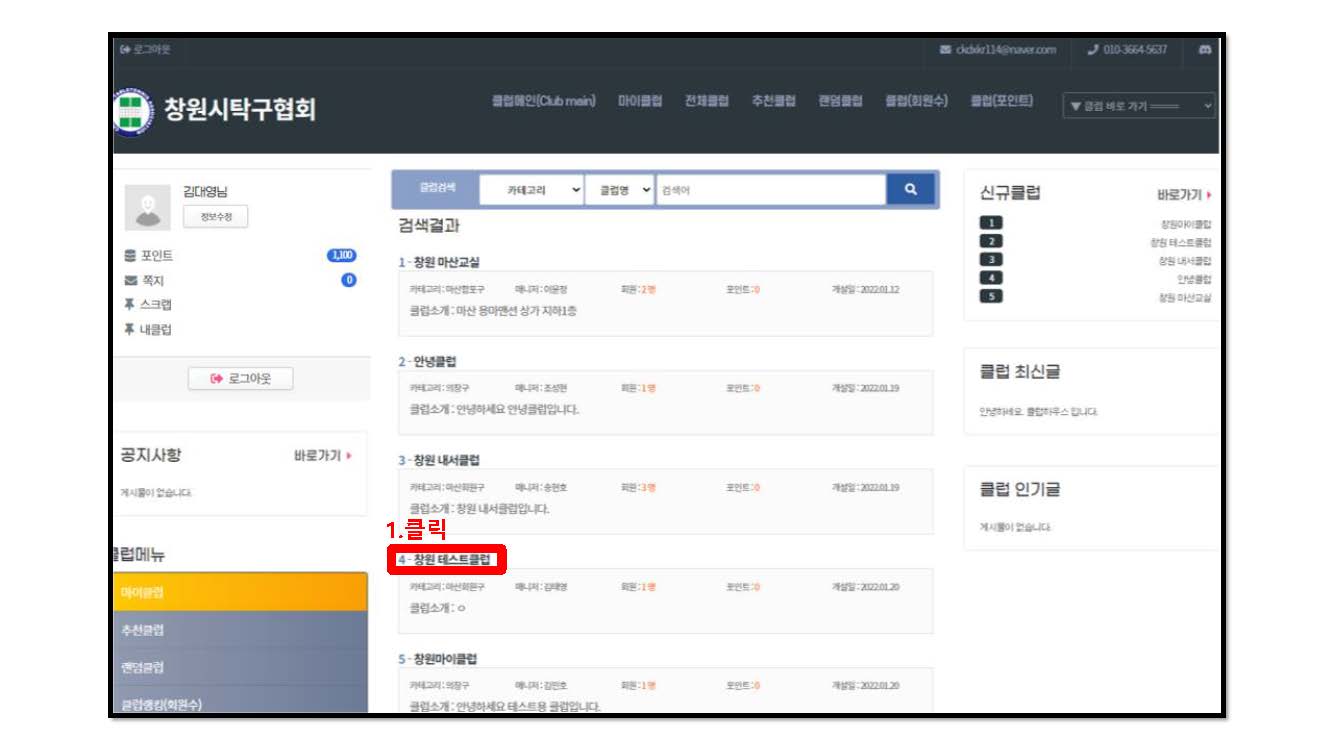The height and width of the screenshot is (750, 1334).
Task: Click the envelope icon beside the email address
Action: (945, 49)
